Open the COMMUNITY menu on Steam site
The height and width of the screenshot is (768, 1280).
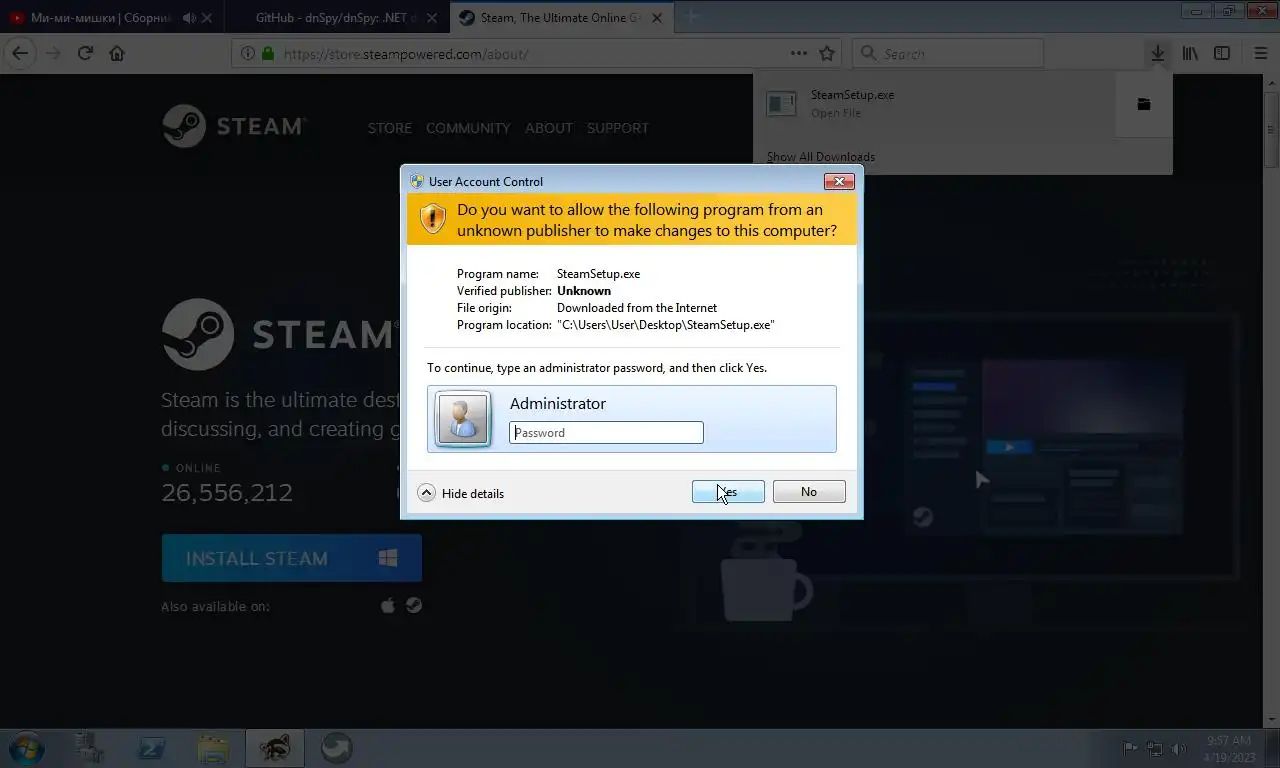[x=468, y=128]
